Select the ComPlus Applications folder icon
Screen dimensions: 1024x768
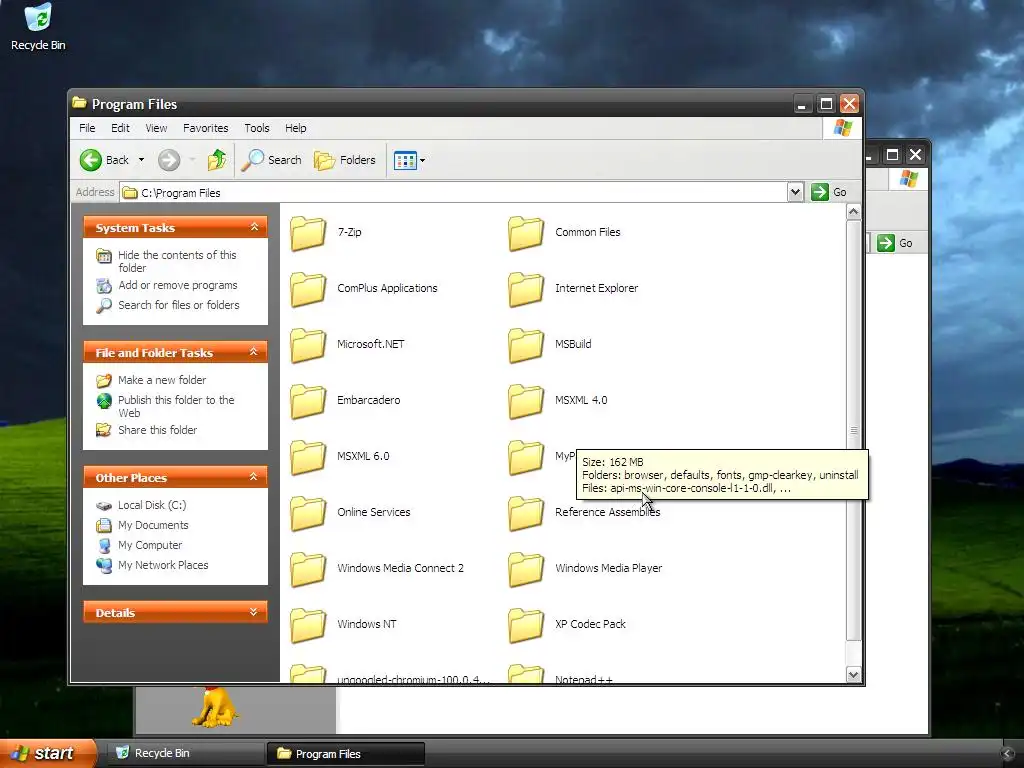pyautogui.click(x=308, y=289)
